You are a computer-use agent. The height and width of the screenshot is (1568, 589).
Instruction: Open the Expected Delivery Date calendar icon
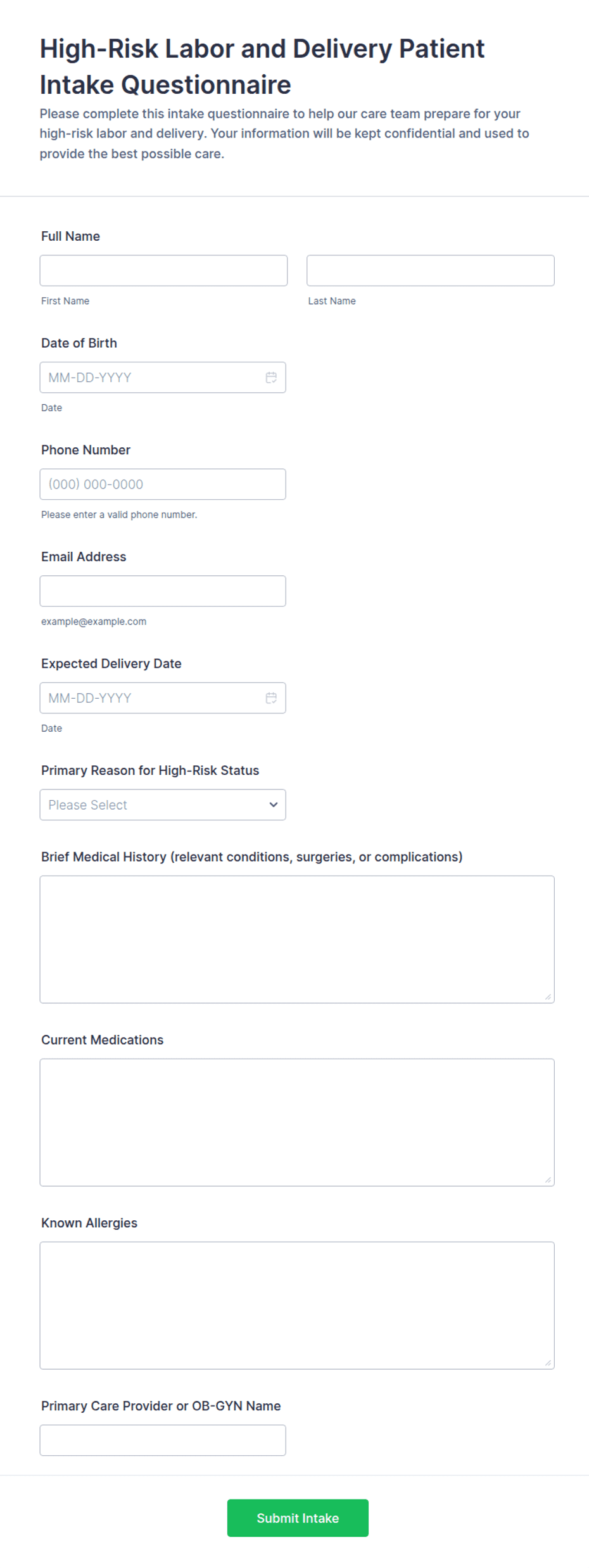pyautogui.click(x=271, y=698)
